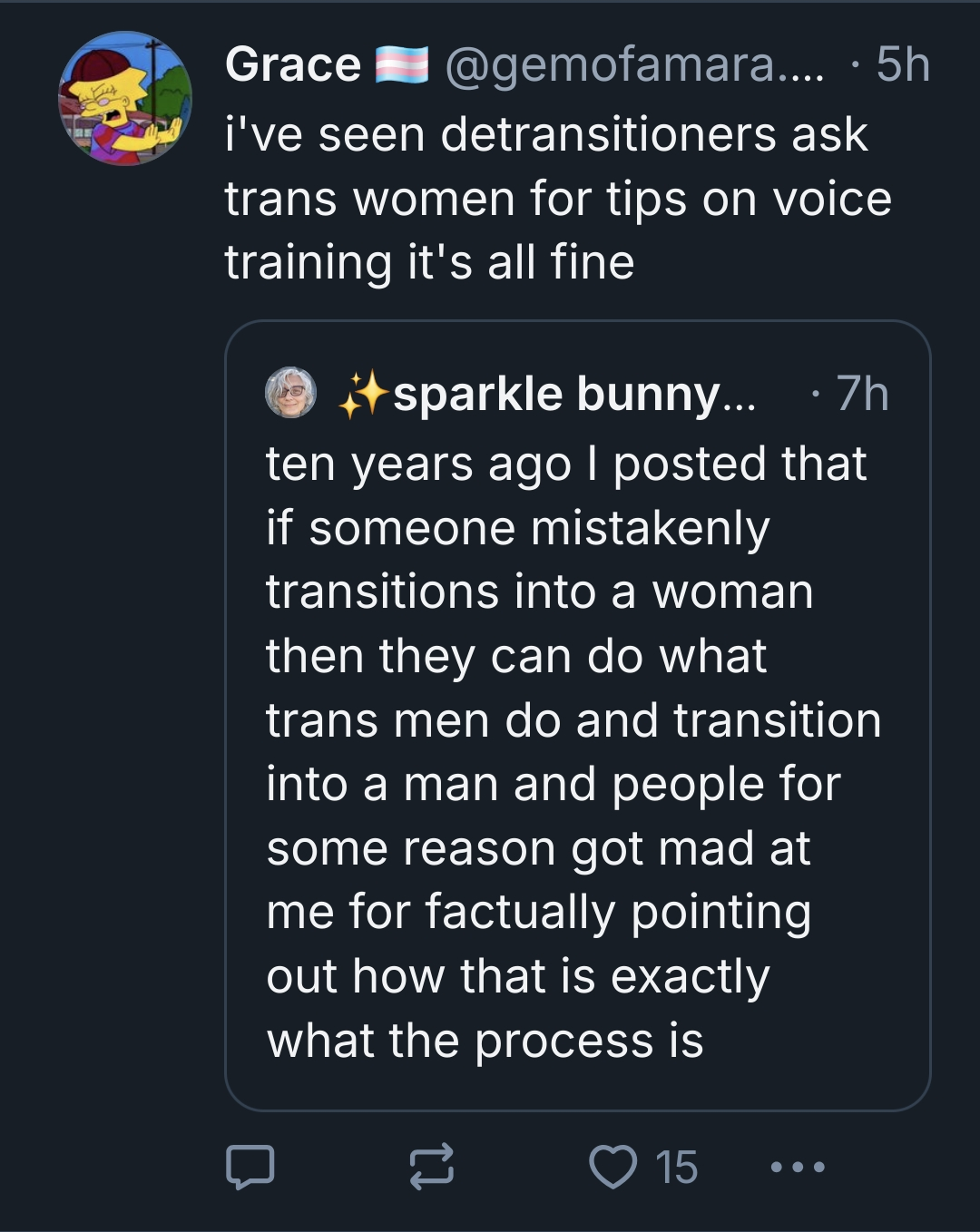Click "trans men do and transition" quoted line

573,720
